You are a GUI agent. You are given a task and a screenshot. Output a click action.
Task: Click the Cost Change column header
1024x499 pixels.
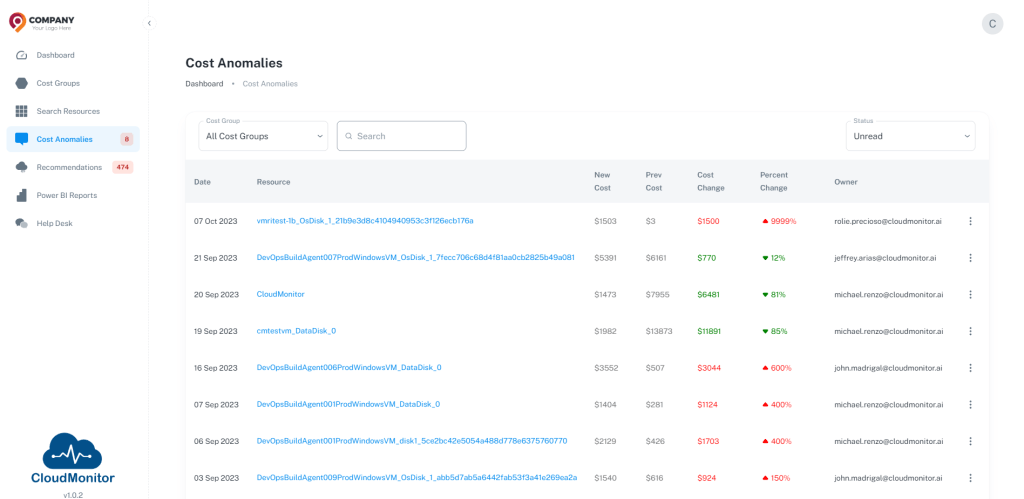click(x=711, y=182)
